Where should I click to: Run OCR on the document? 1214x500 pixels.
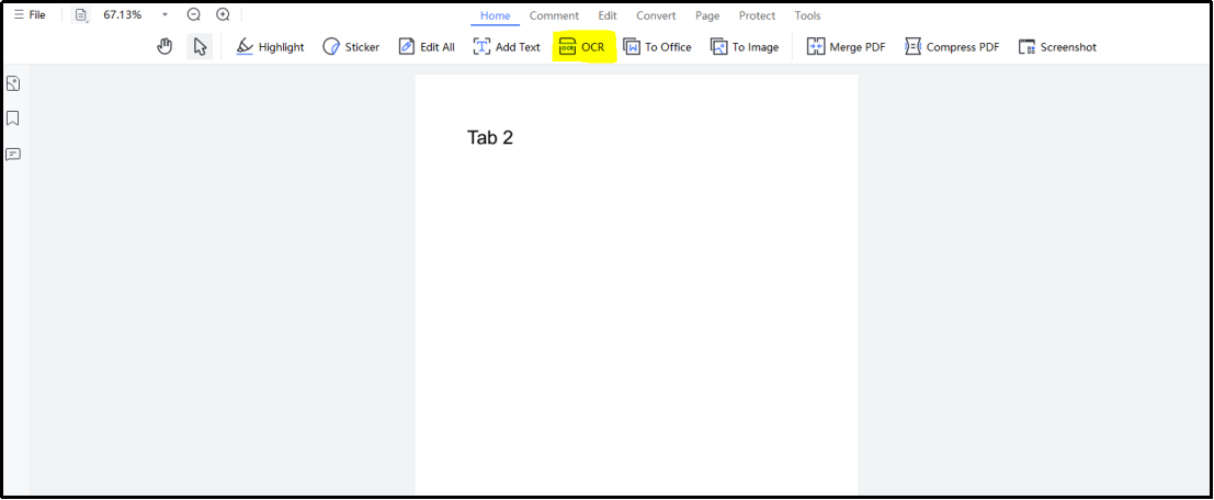coord(582,47)
